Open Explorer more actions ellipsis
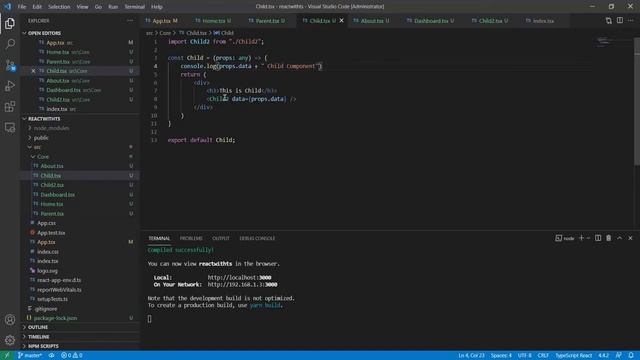Image resolution: width=640 pixels, height=360 pixels. pyautogui.click(x=130, y=20)
